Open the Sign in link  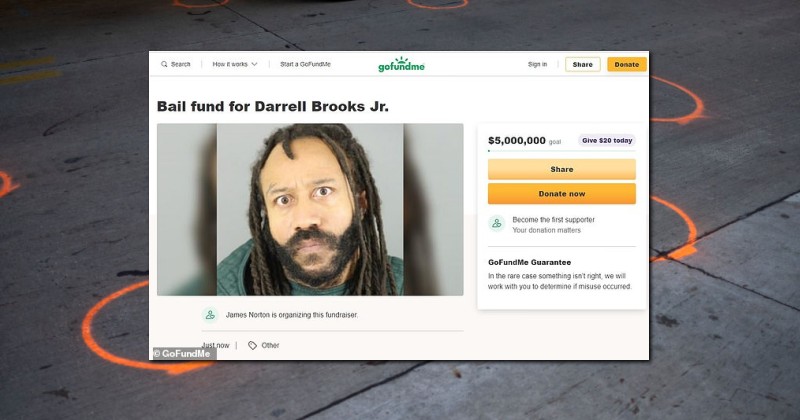point(537,64)
